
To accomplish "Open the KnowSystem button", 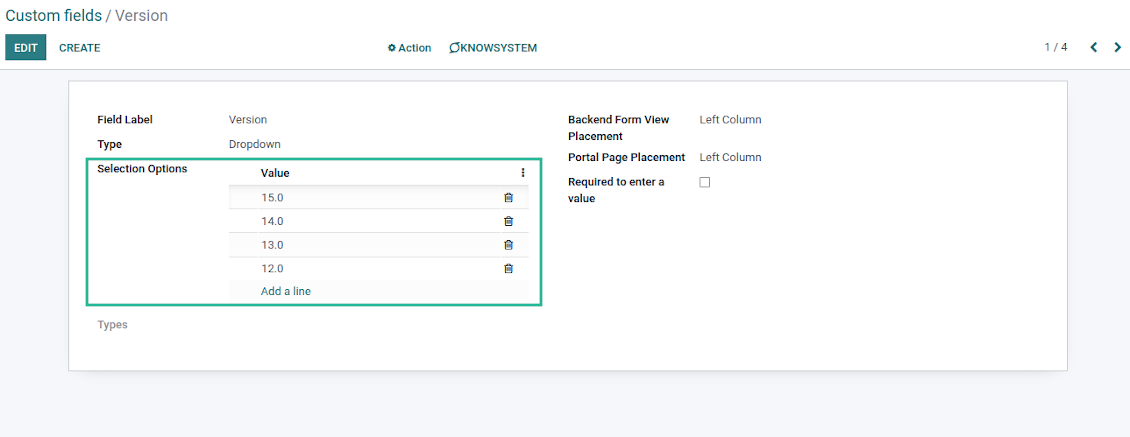I will 493,48.
